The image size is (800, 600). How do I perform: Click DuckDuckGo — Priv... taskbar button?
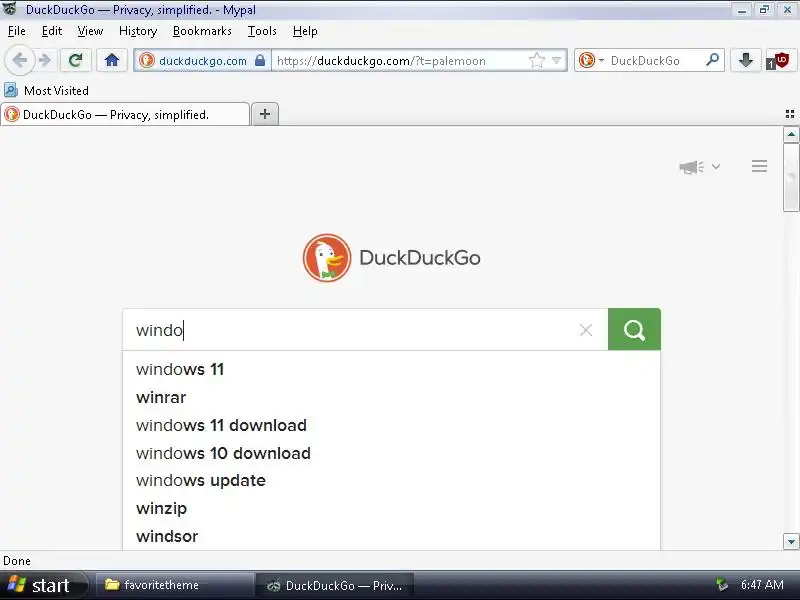coord(335,585)
